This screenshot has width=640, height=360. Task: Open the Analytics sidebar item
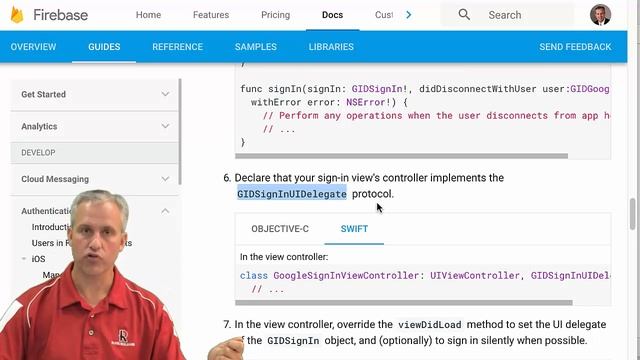point(39,127)
